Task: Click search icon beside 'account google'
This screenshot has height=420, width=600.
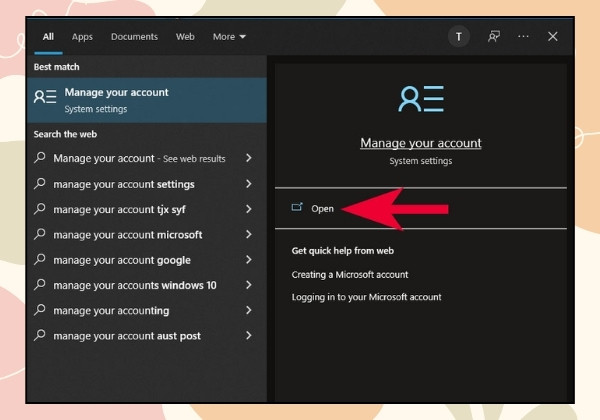Action: click(x=40, y=259)
